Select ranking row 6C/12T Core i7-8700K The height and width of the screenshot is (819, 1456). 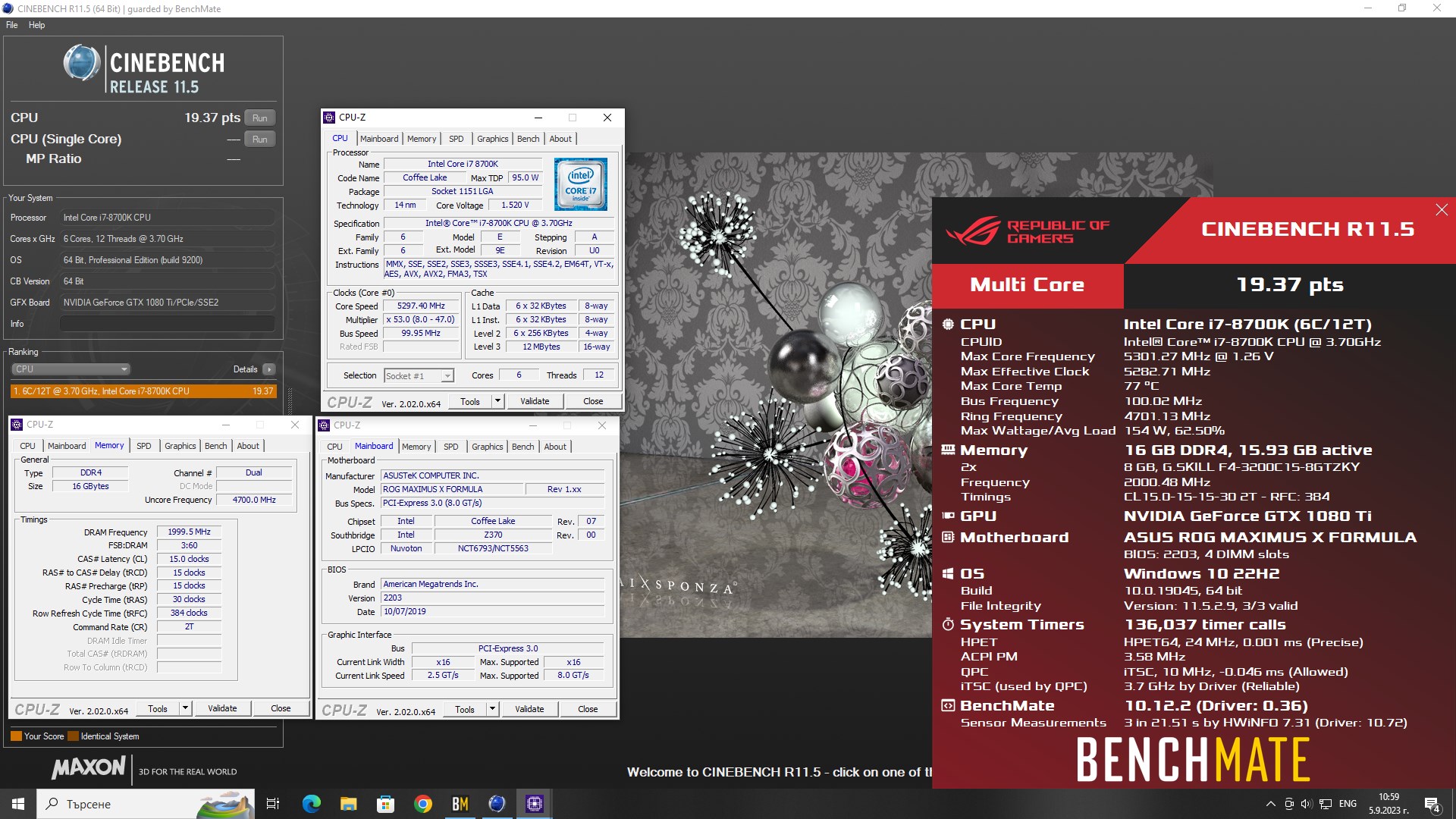pyautogui.click(x=143, y=391)
